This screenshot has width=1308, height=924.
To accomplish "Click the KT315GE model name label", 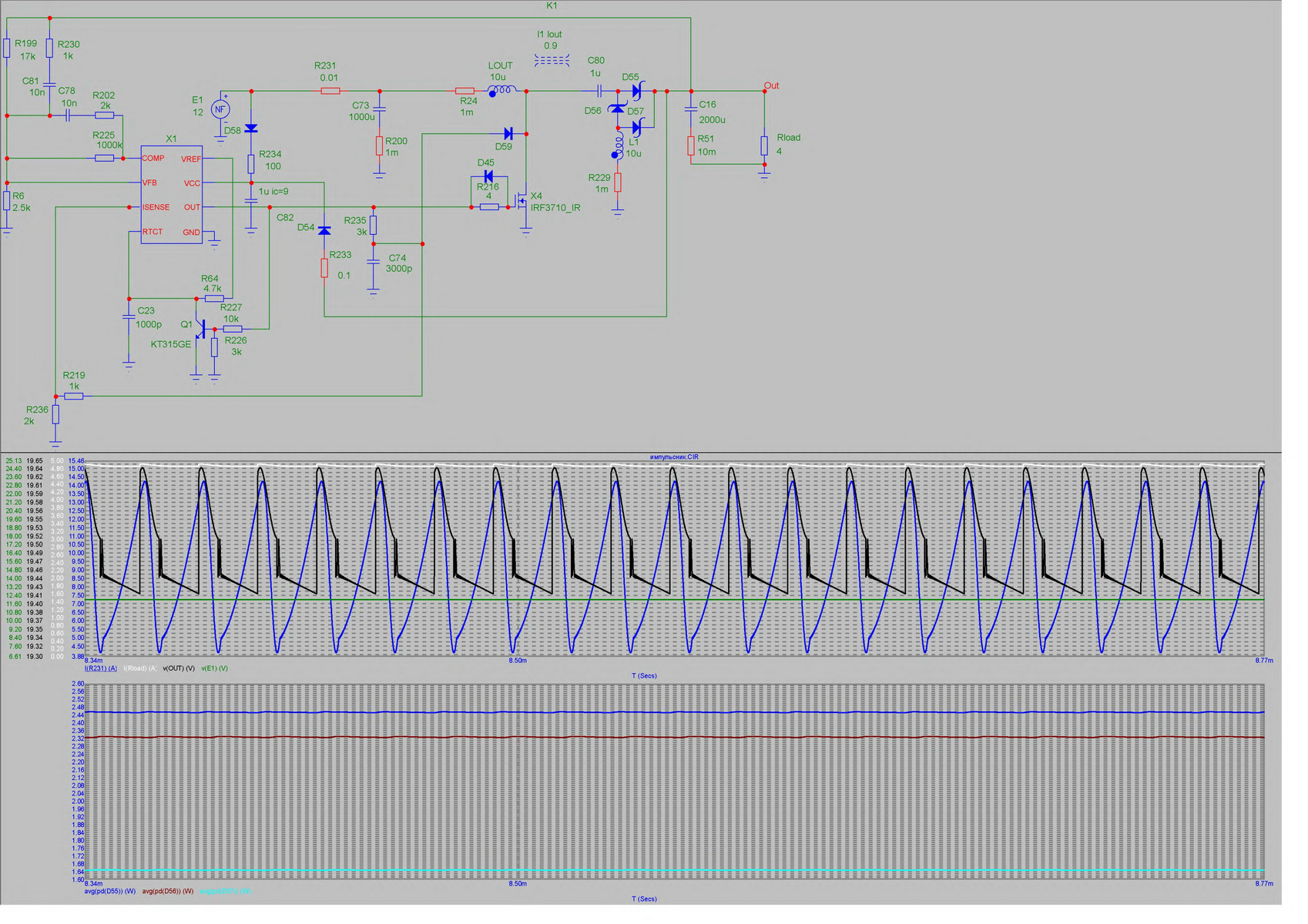I will tap(171, 344).
